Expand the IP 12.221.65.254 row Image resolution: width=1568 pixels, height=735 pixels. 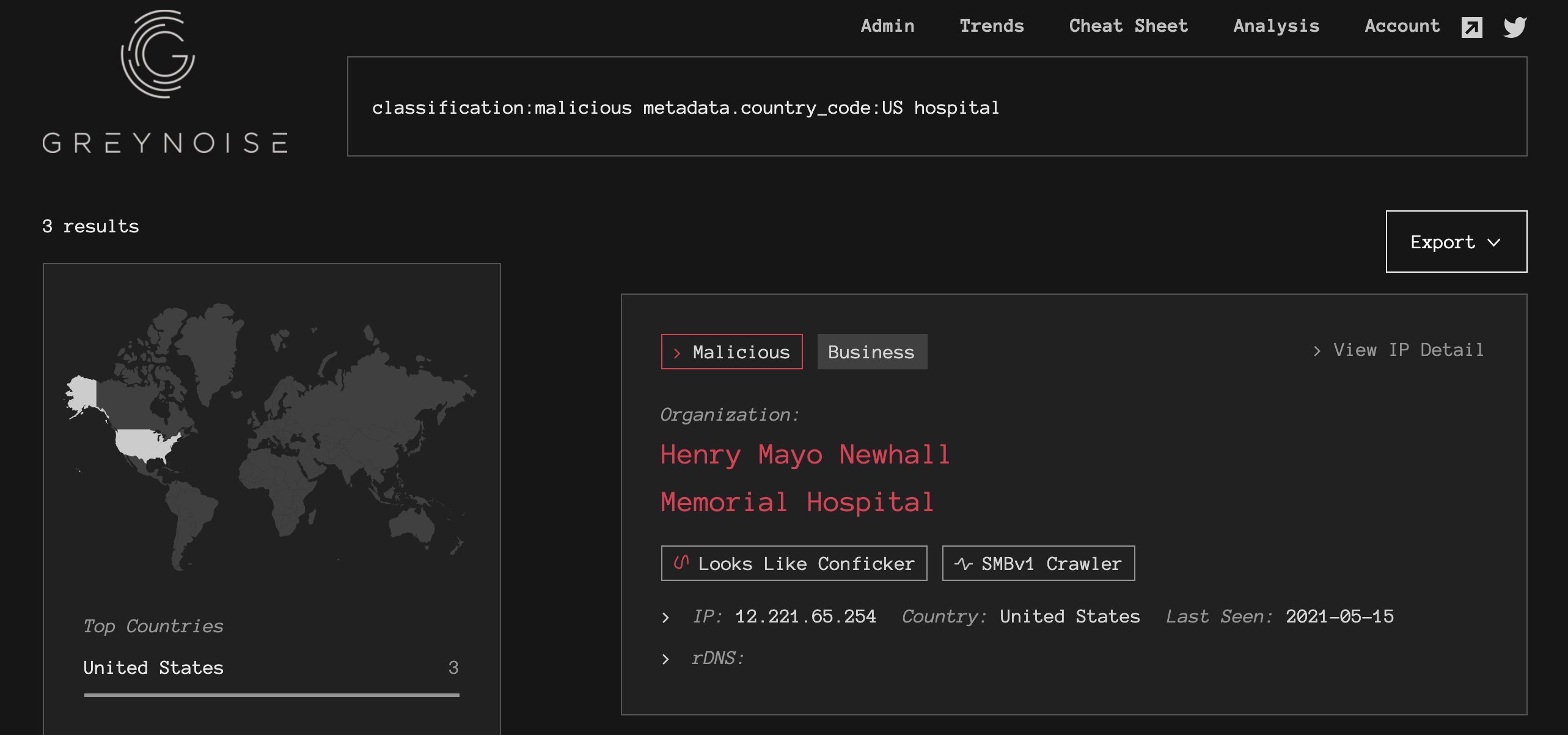pos(665,617)
